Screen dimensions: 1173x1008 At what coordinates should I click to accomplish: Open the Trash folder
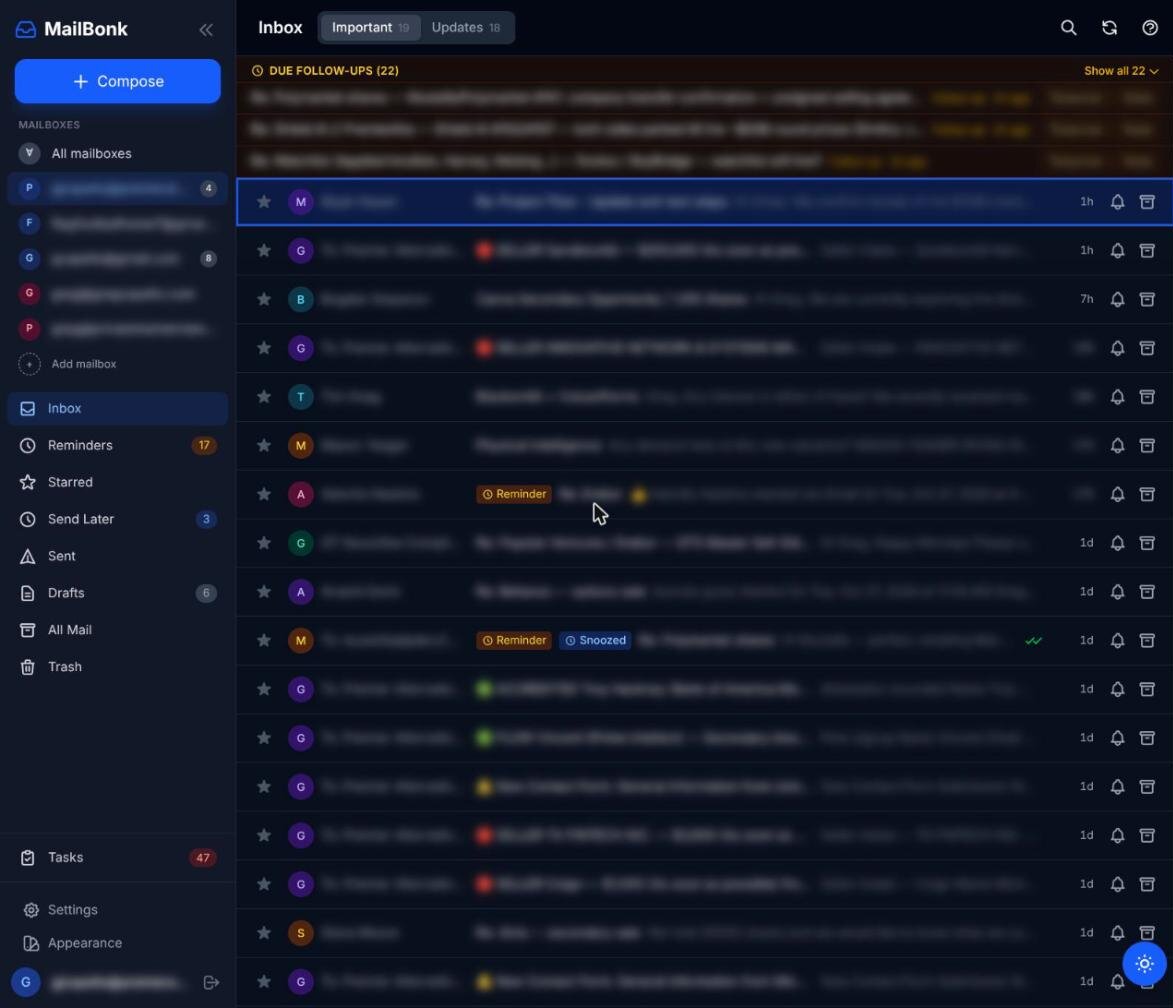click(117, 667)
